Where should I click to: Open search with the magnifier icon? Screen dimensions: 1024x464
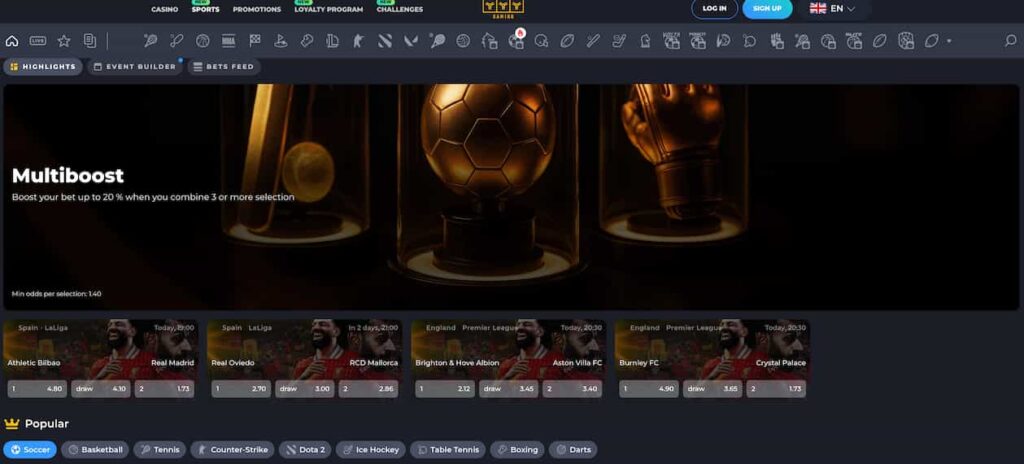(x=1010, y=41)
